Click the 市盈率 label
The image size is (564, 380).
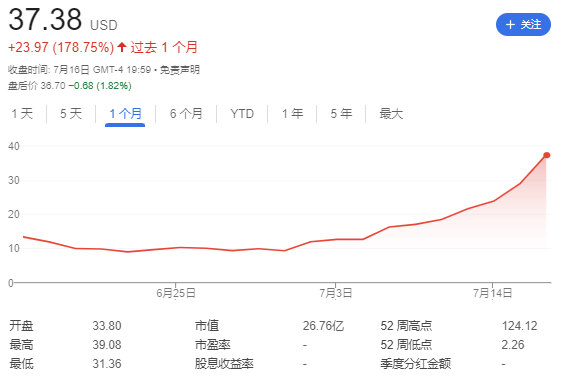[213, 345]
